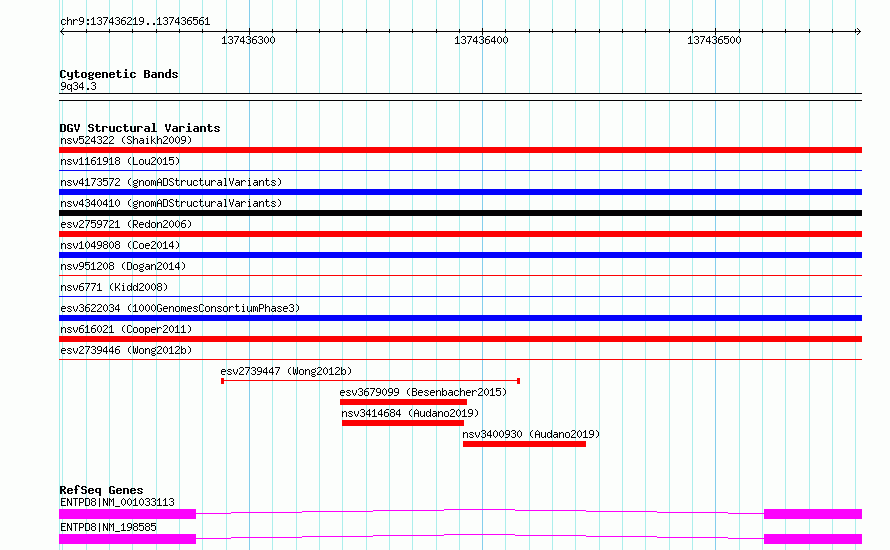
Task: Click the Cytogenetic Bands track heading
Action: coord(119,74)
